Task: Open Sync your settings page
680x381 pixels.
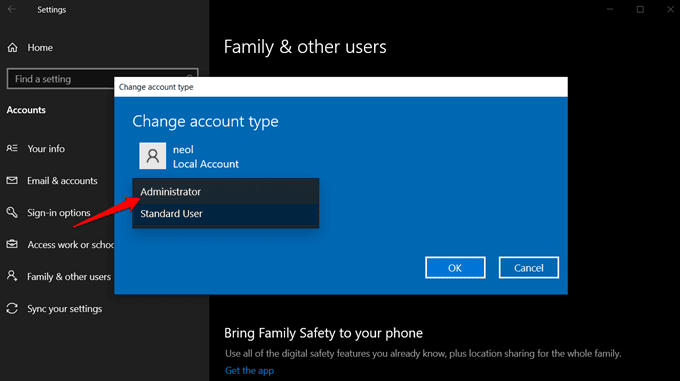Action: (65, 309)
